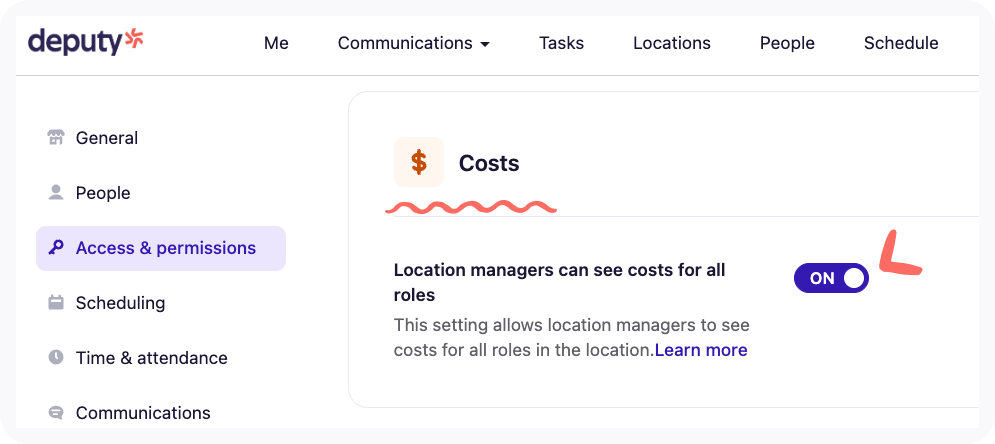Click the Time & attendance clock icon
This screenshot has width=995, height=444.
click(56, 358)
